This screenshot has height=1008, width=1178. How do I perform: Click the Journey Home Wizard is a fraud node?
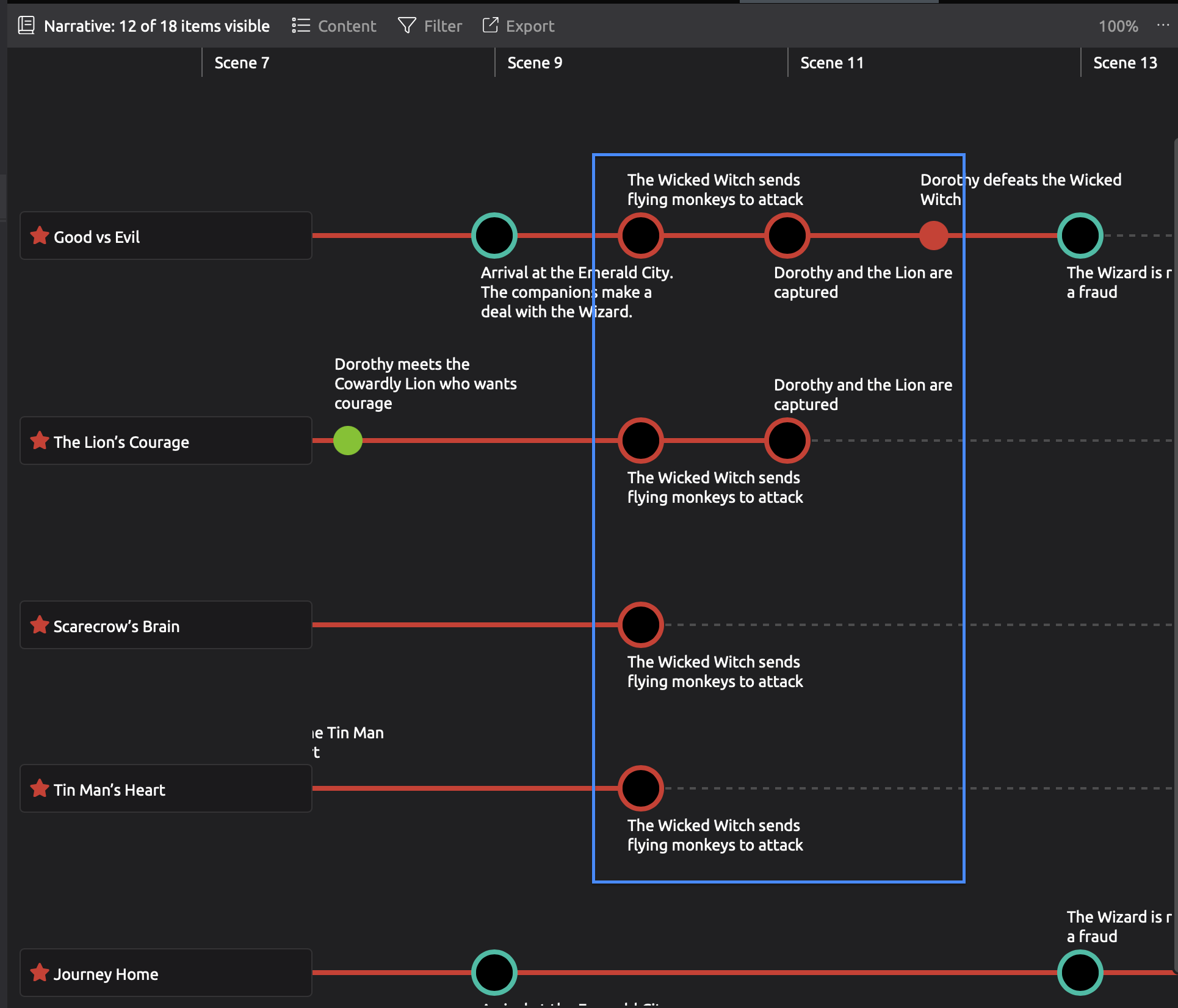1080,973
